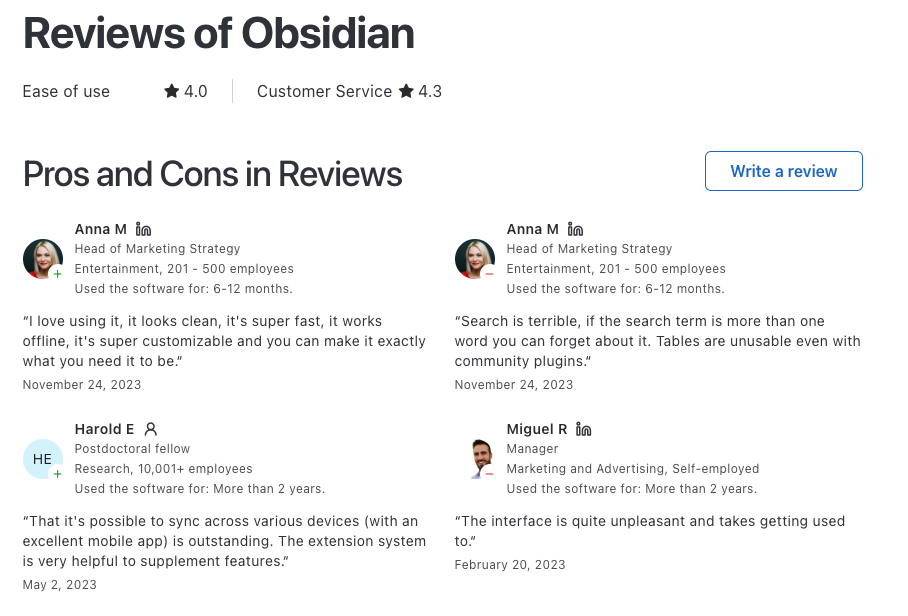Image resolution: width=908 pixels, height=616 pixels.
Task: Click the LinkedIn icon by Anna M's cons review
Action: point(575,229)
